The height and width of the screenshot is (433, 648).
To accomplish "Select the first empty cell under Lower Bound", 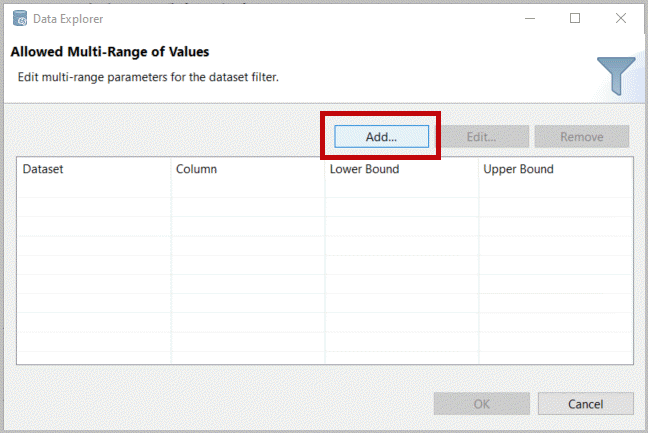I will [401, 189].
